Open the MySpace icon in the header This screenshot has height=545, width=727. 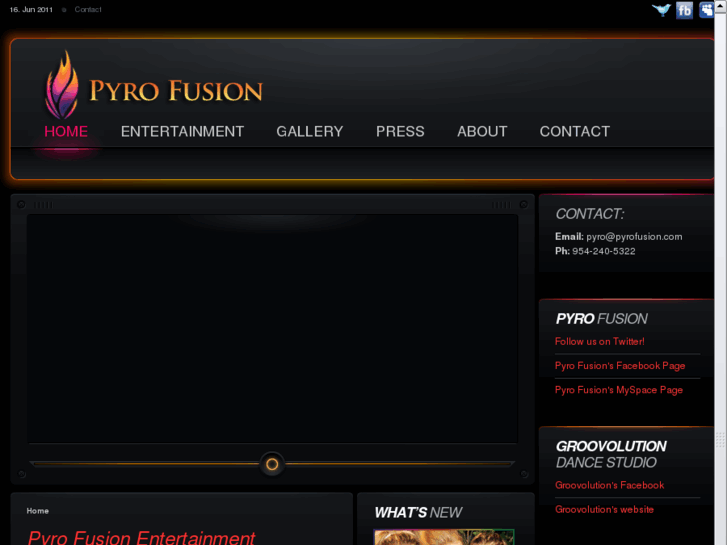coord(706,10)
